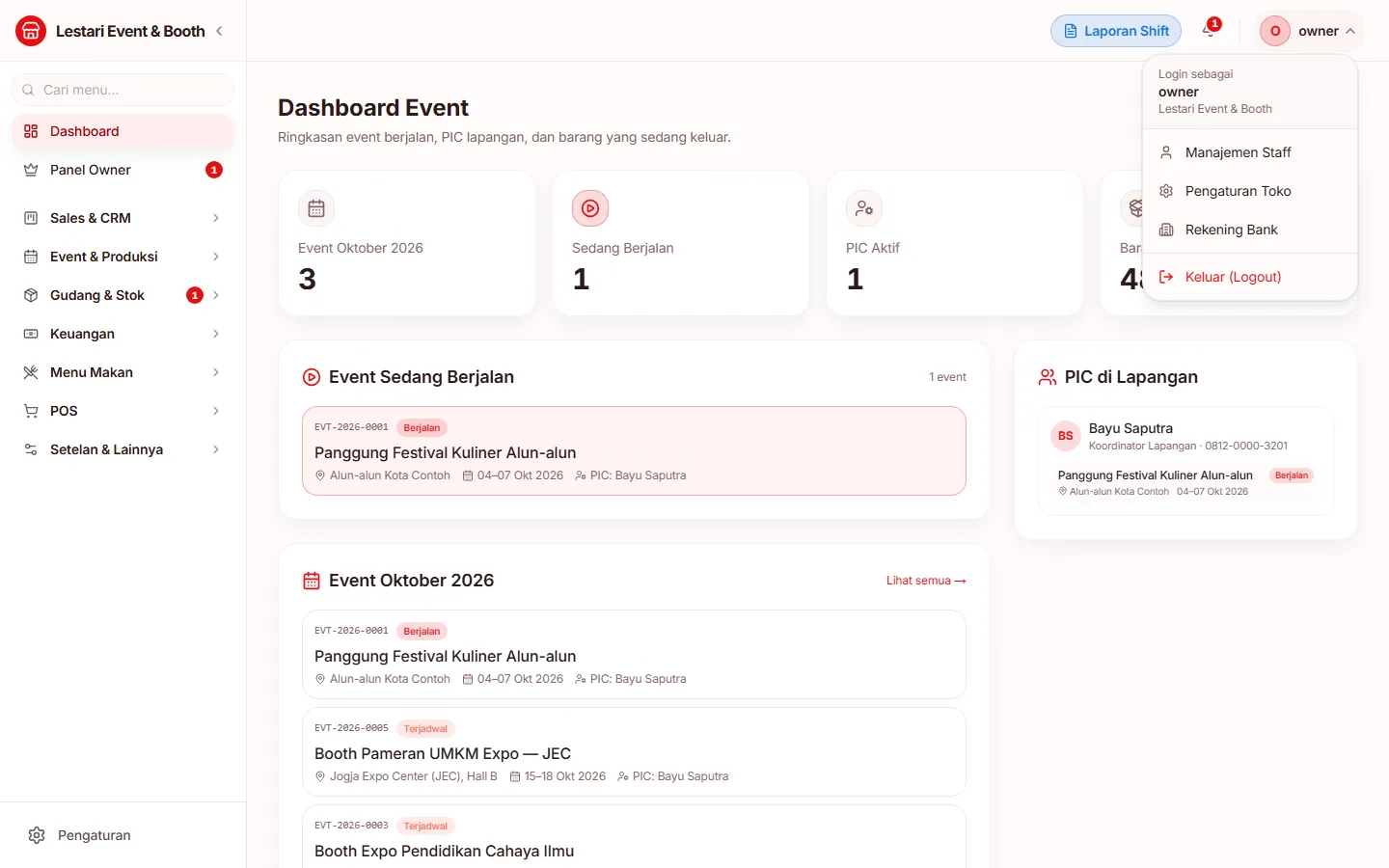
Task: Open notifications bell icon
Action: 1209,30
